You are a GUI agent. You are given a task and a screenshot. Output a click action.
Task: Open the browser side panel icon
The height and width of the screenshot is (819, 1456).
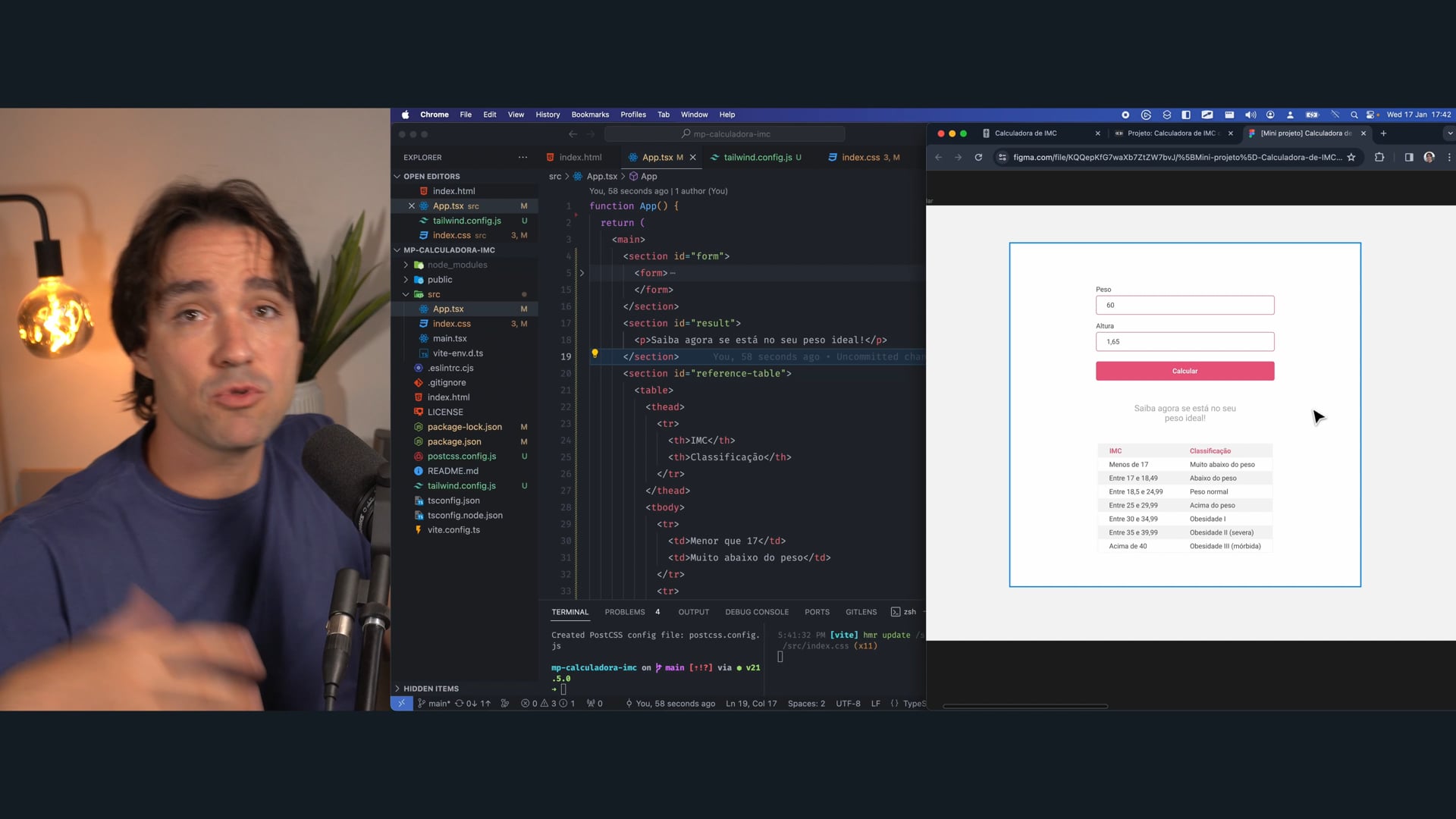tap(1408, 158)
